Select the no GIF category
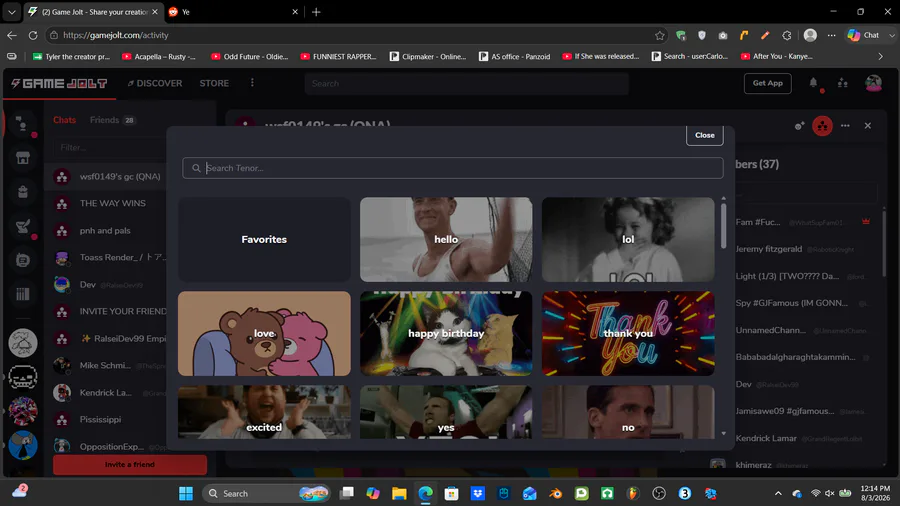This screenshot has width=900, height=506. tap(628, 412)
